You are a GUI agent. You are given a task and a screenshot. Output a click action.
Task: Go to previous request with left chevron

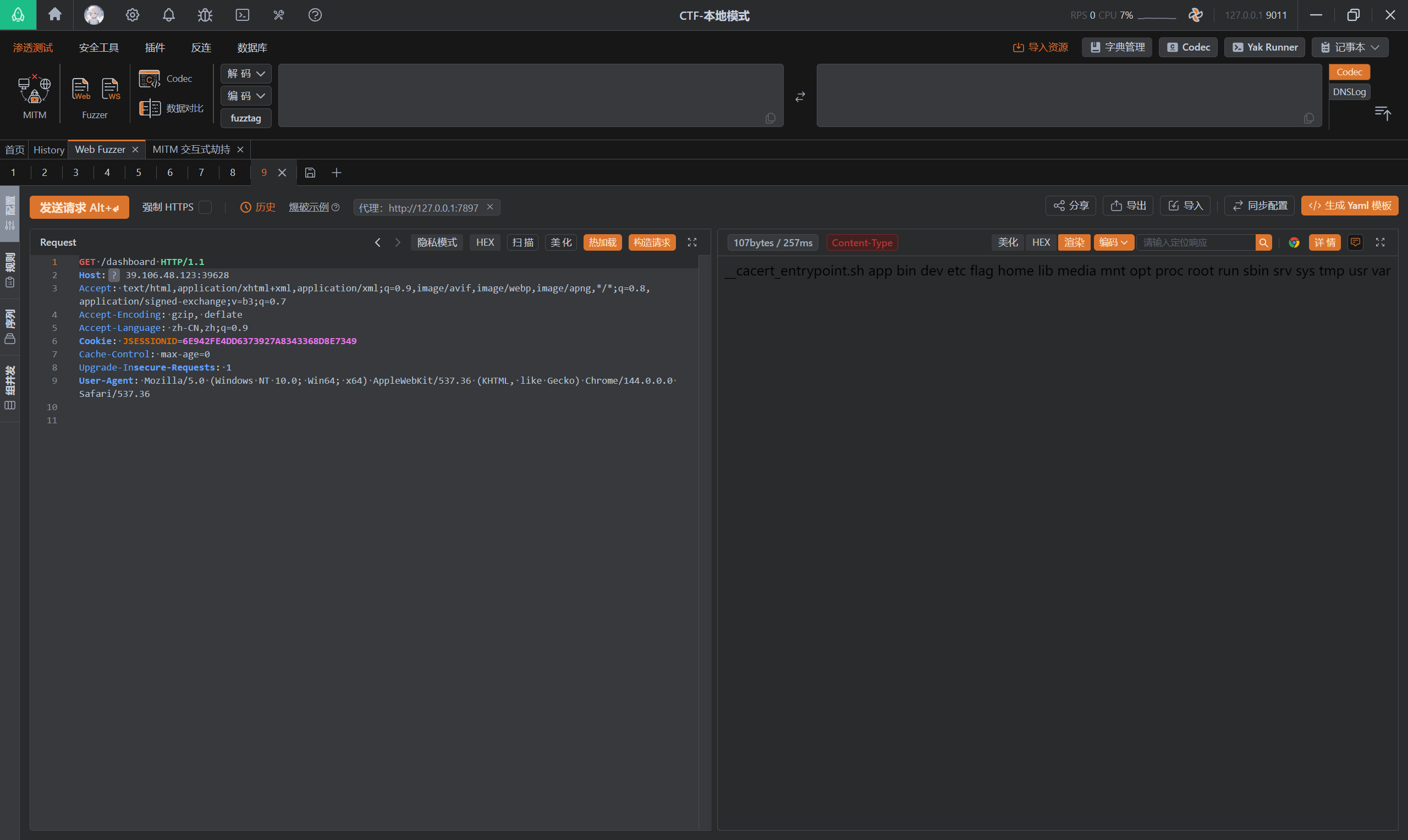[x=378, y=242]
